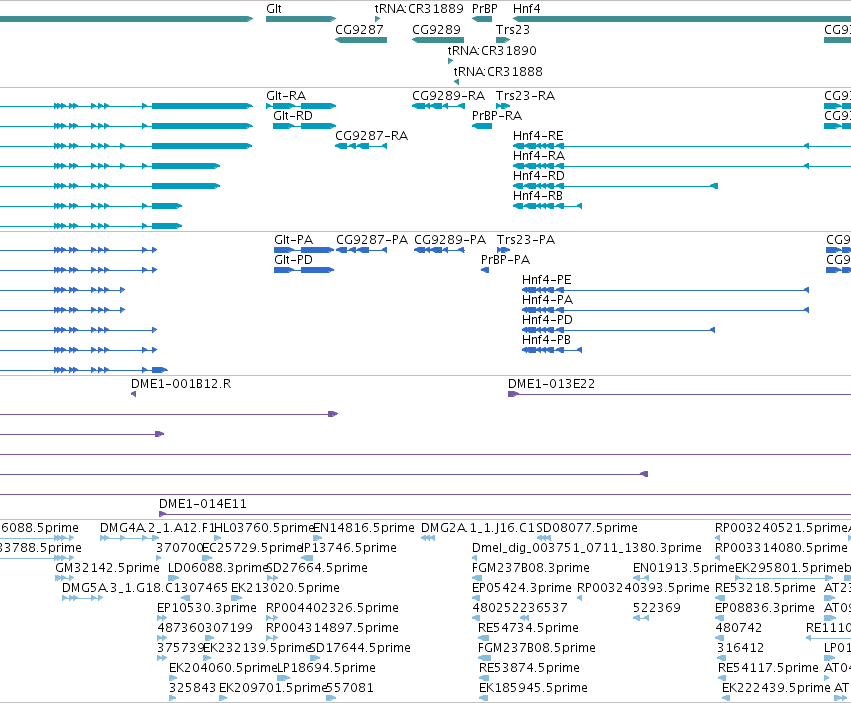
Task: Open the DMG2A.1_1.J16.C1 EST label
Action: point(478,528)
